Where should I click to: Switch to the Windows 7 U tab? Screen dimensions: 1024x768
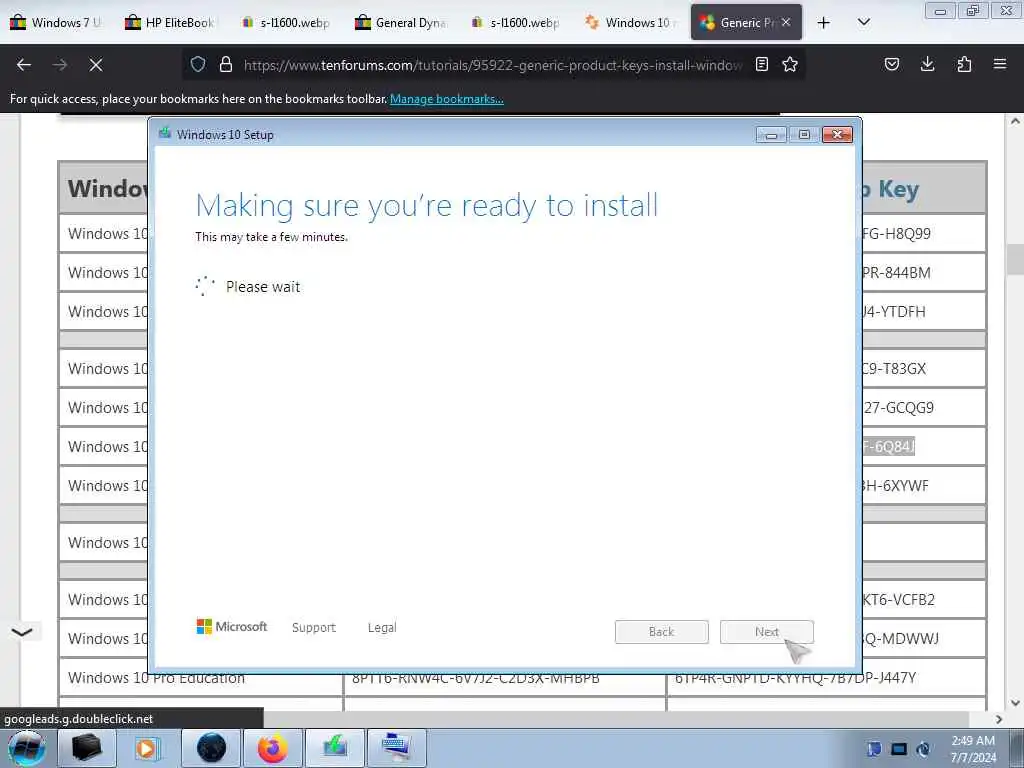tap(57, 22)
